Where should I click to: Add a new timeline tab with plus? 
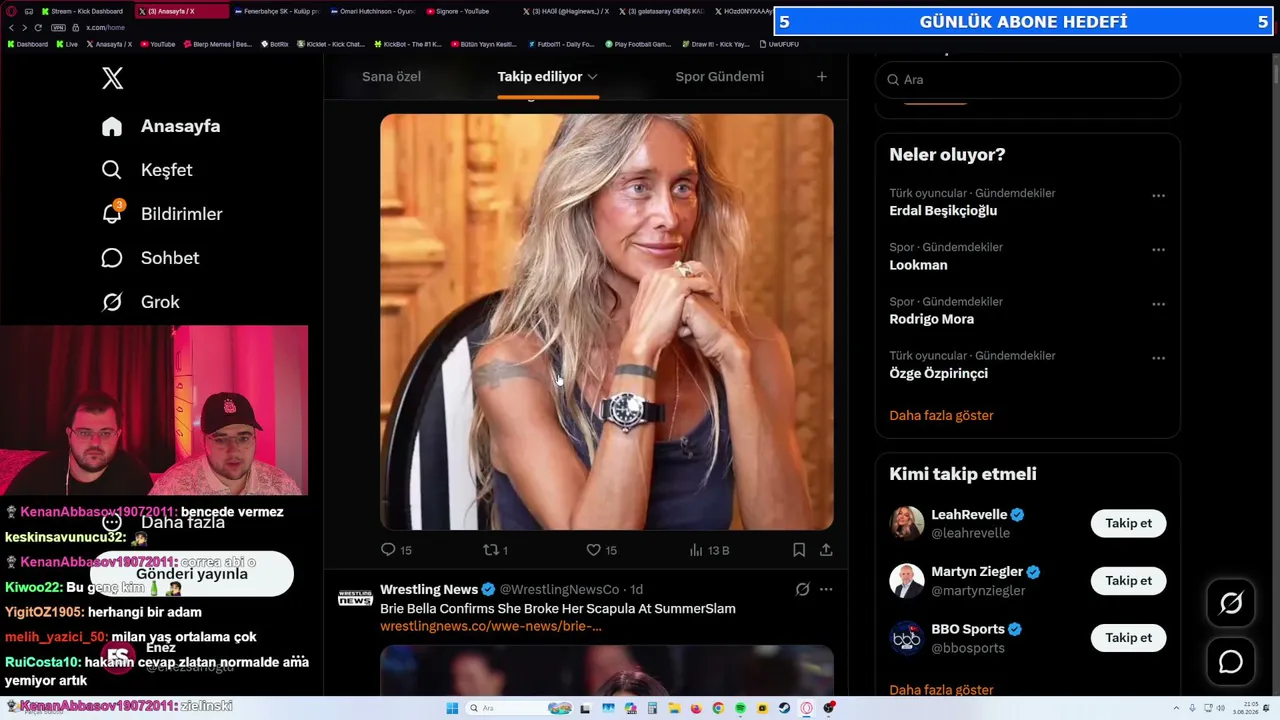coord(822,76)
